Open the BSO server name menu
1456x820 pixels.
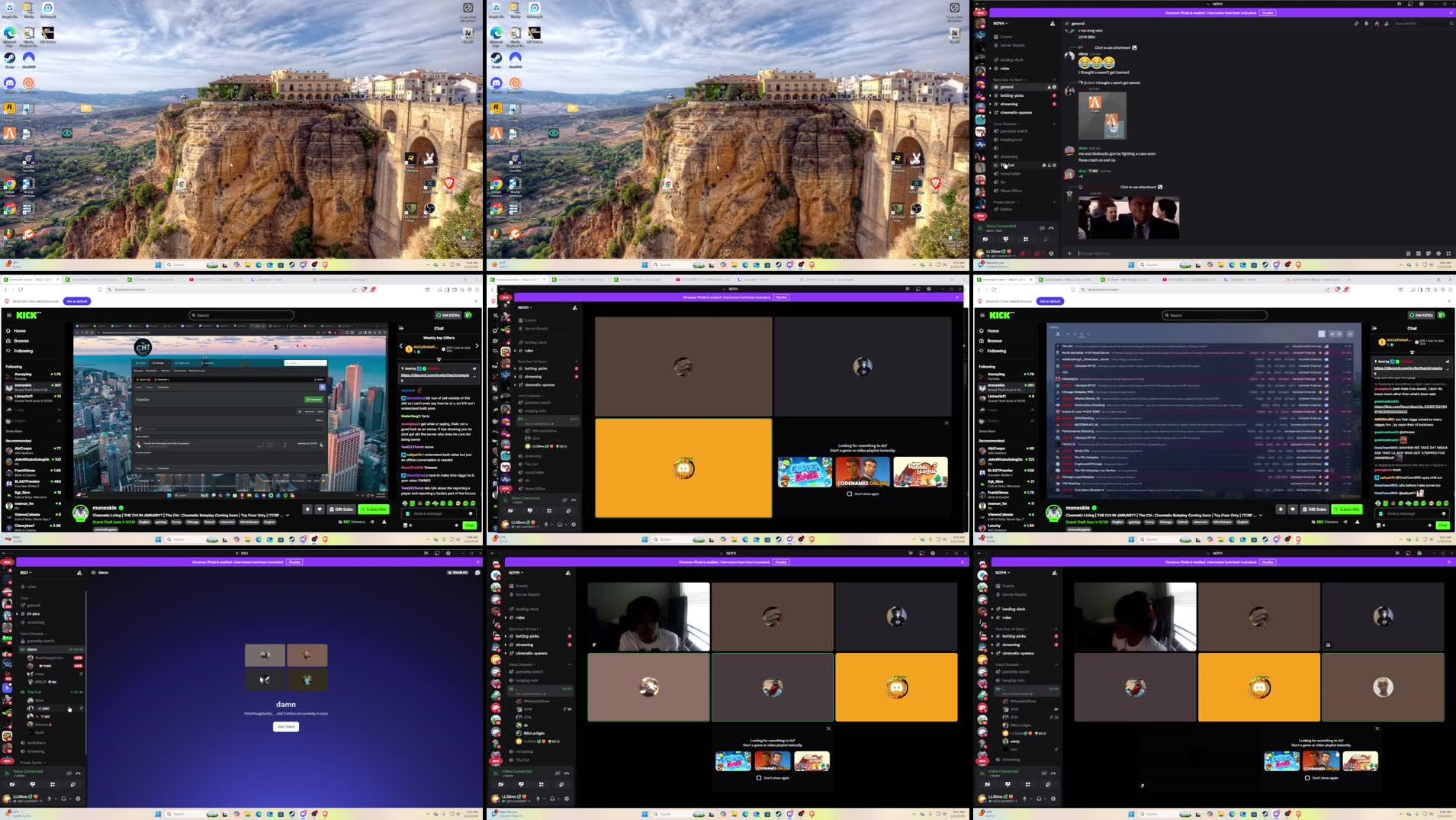[x=25, y=573]
